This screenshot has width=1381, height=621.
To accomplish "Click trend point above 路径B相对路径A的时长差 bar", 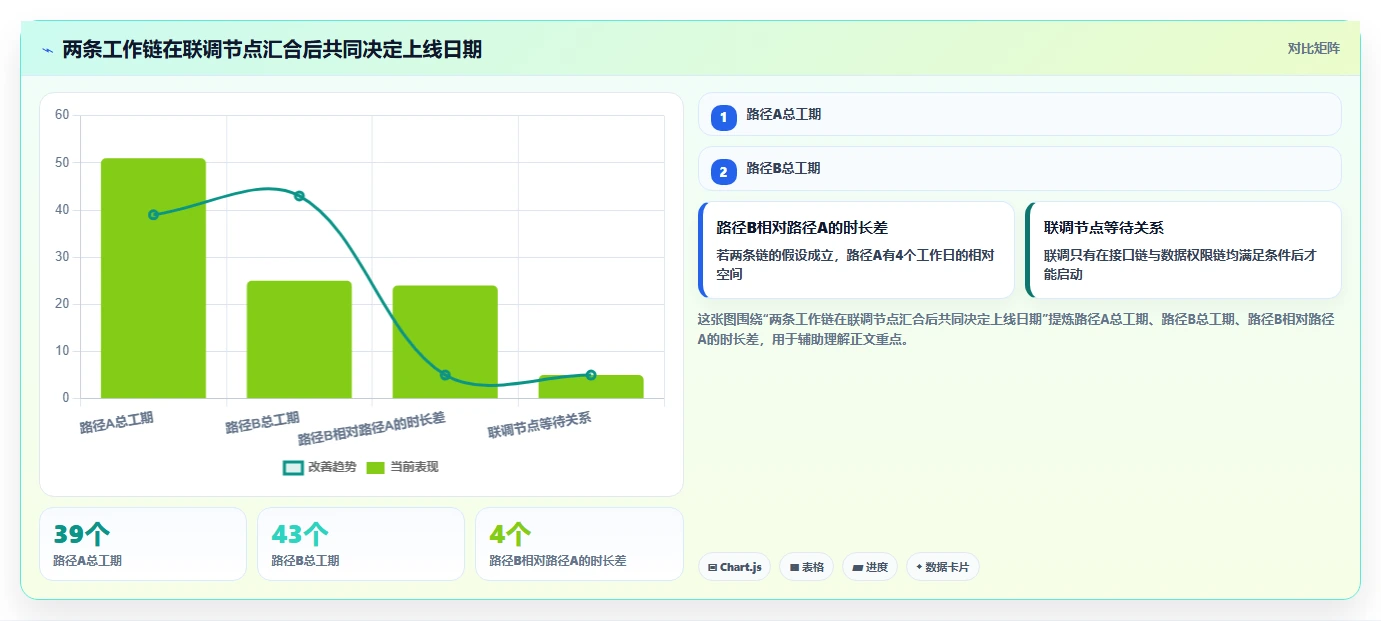I will pos(445,375).
